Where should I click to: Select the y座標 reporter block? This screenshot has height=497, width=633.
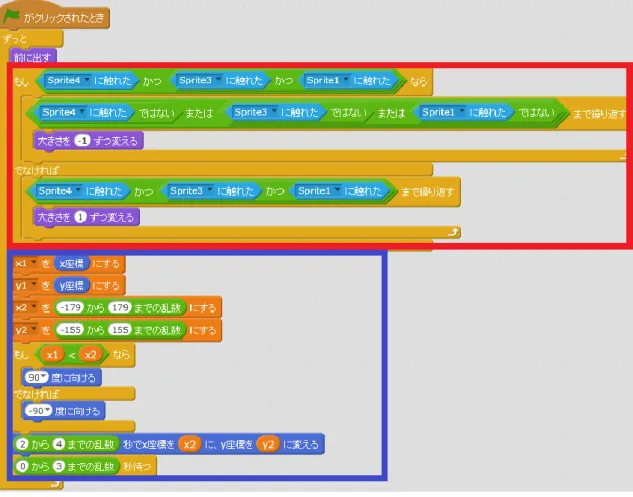click(x=71, y=285)
